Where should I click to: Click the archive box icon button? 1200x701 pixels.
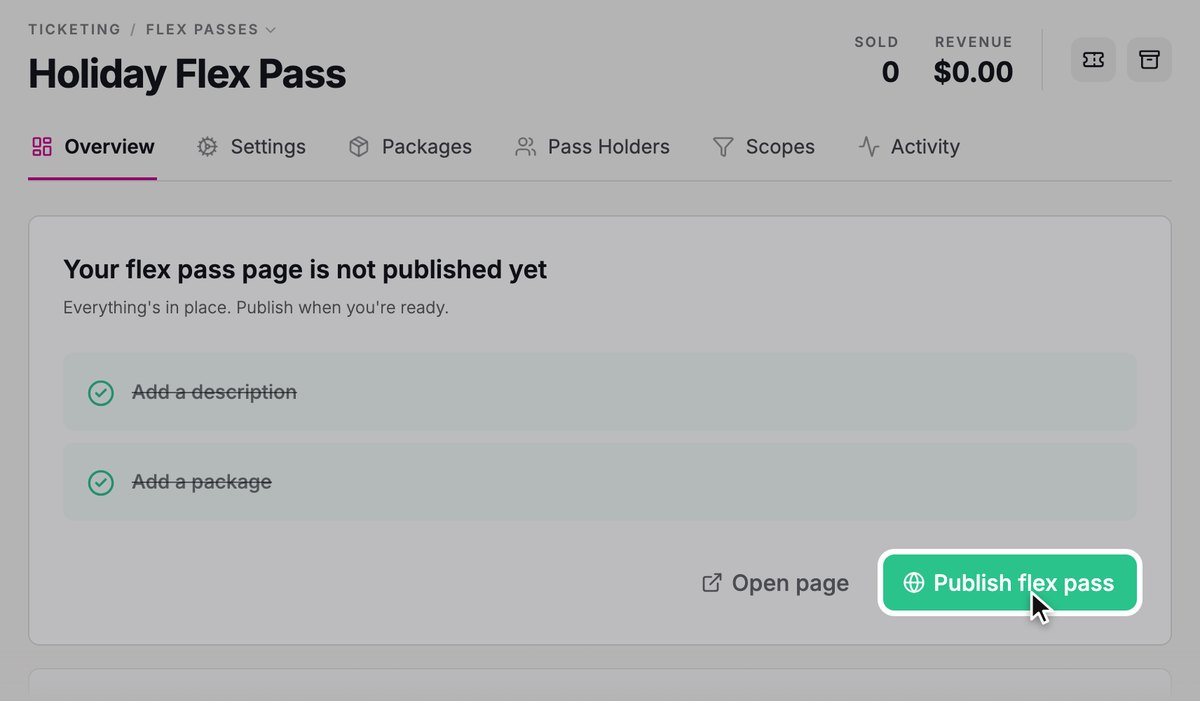pyautogui.click(x=1149, y=60)
